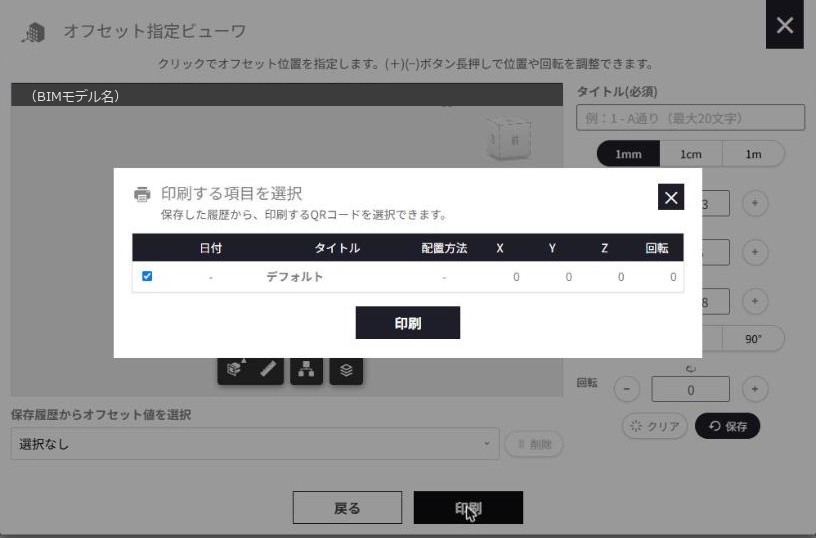
Task: Click the rotate icon above 回転 field
Action: coord(691,368)
